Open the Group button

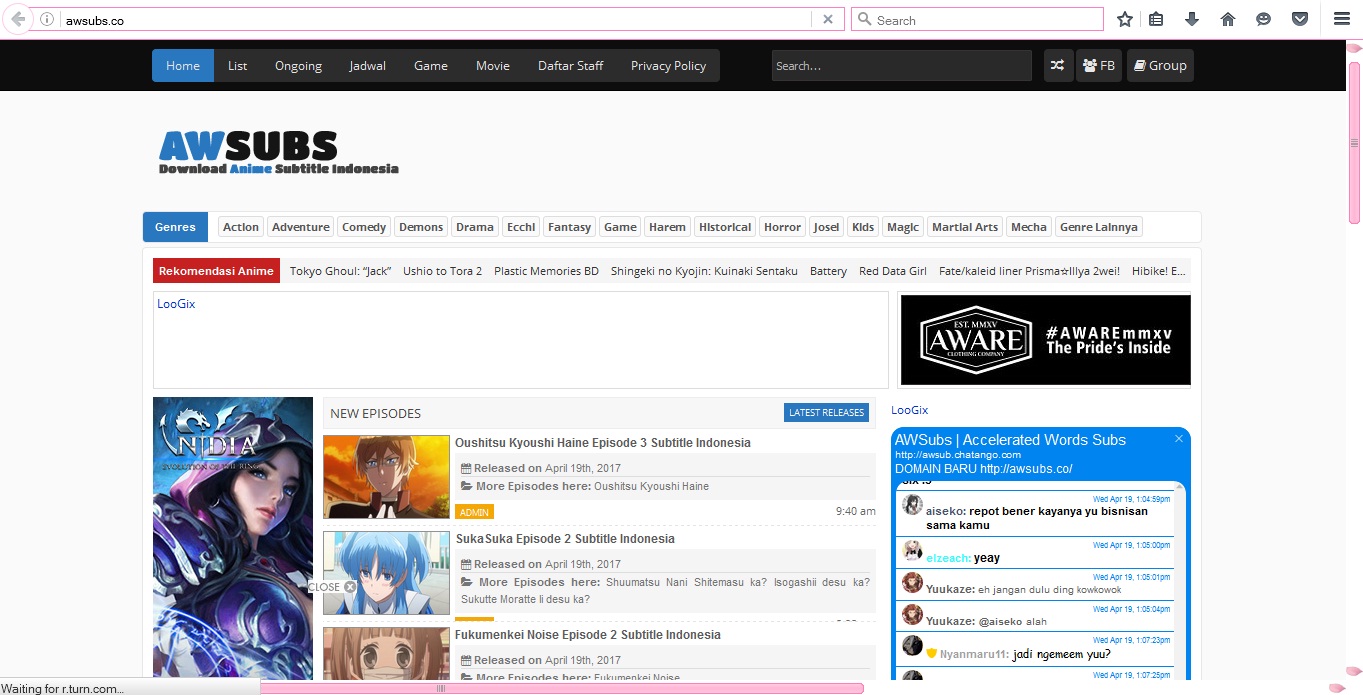click(x=1160, y=65)
